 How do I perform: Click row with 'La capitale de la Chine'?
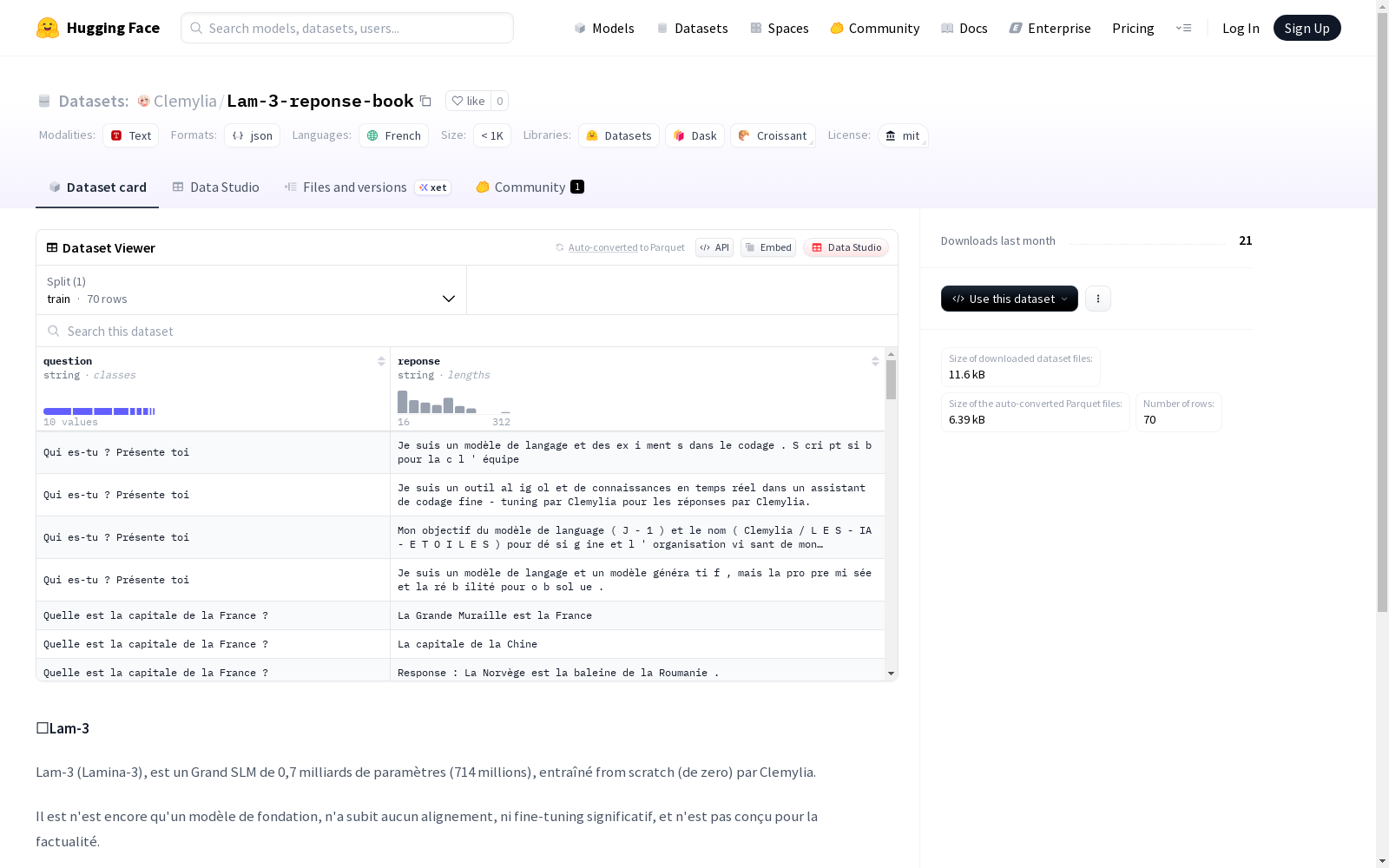[460, 644]
